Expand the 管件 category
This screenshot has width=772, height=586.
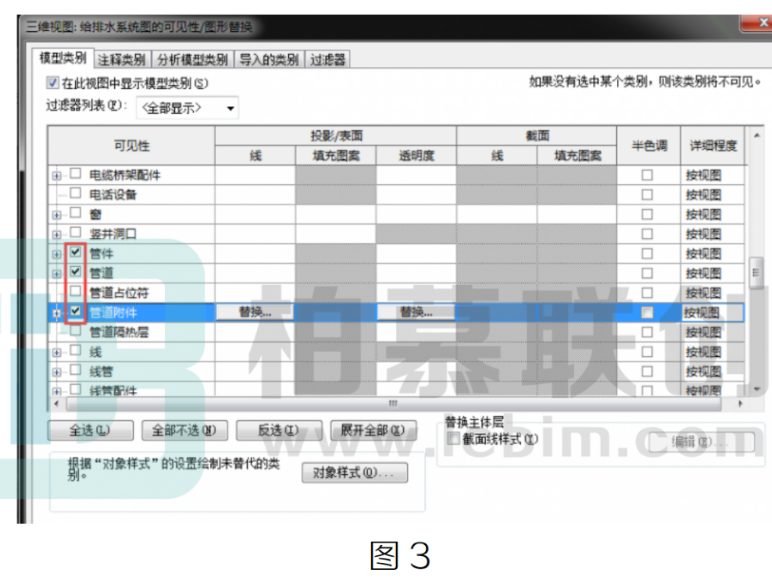pos(57,254)
